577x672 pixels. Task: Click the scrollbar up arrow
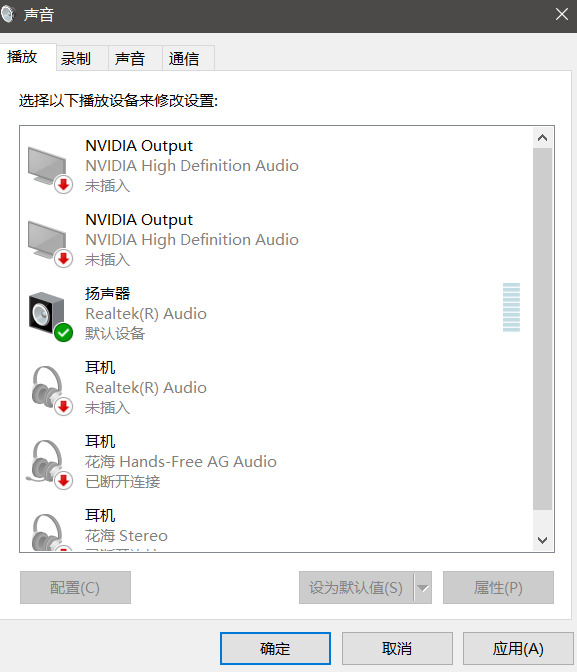coord(542,138)
